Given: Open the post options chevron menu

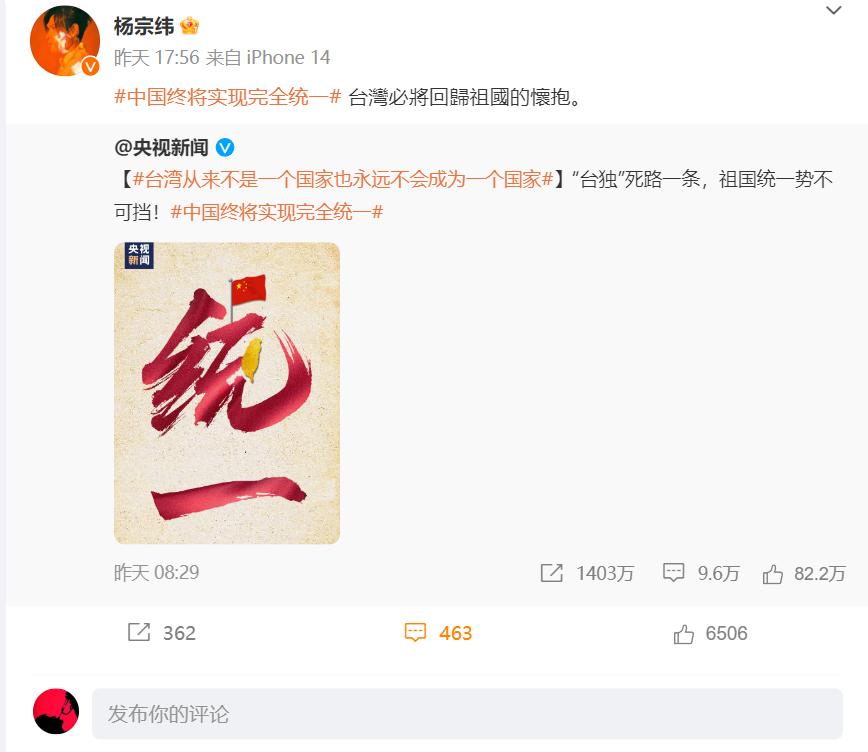Looking at the screenshot, I should [833, 10].
